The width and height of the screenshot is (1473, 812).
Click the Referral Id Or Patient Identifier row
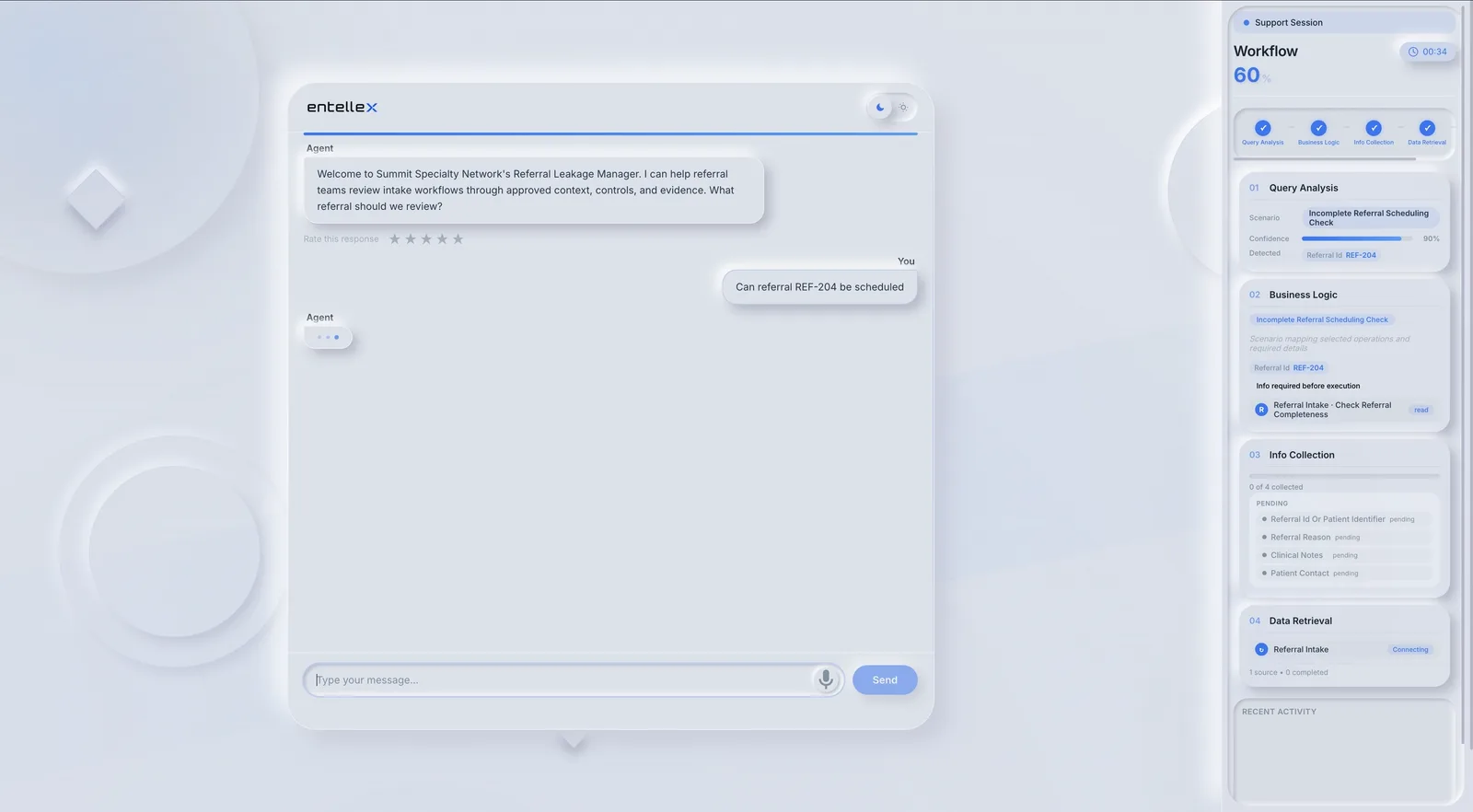point(1344,519)
